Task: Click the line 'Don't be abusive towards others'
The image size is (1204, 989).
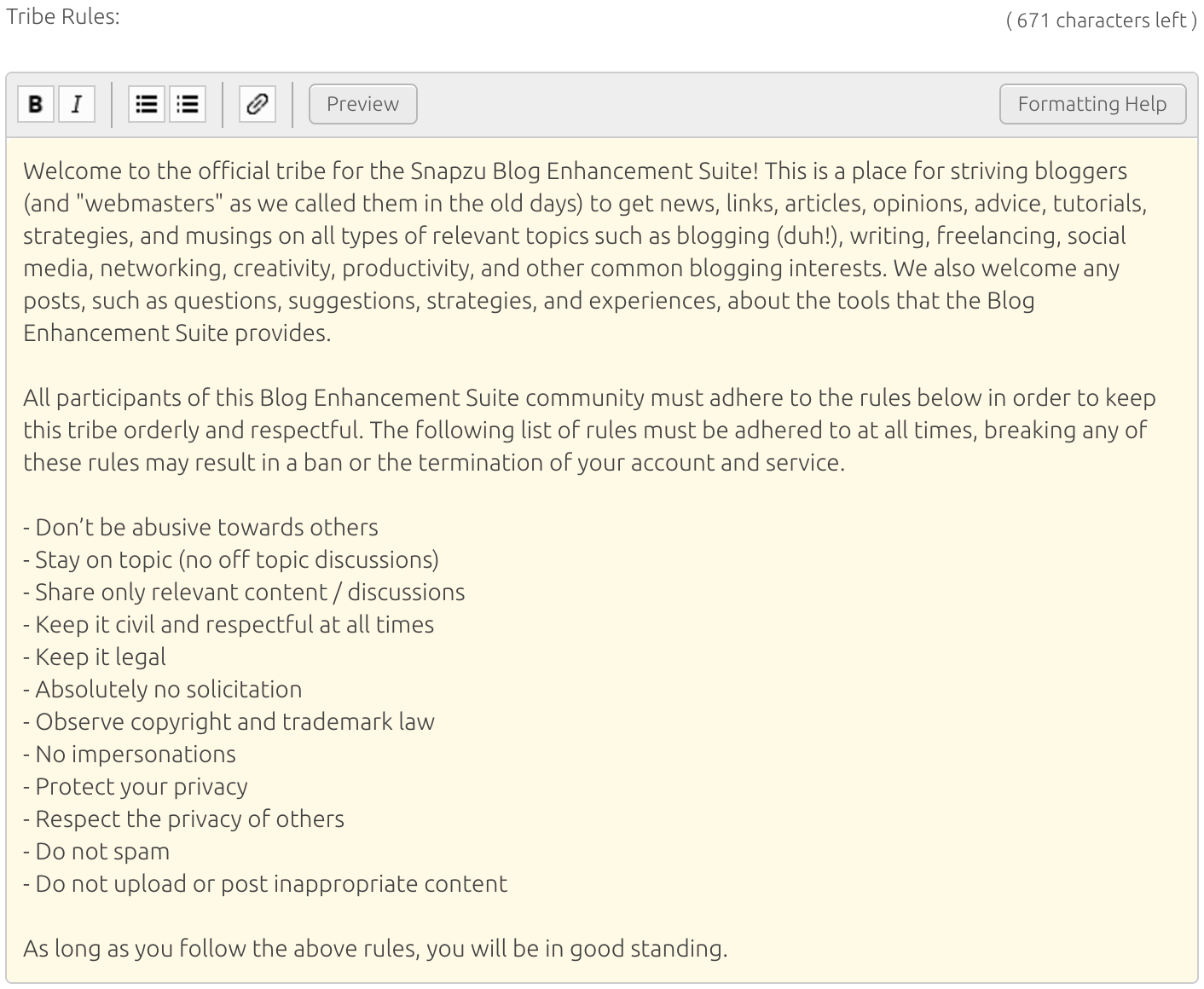Action: (x=200, y=527)
